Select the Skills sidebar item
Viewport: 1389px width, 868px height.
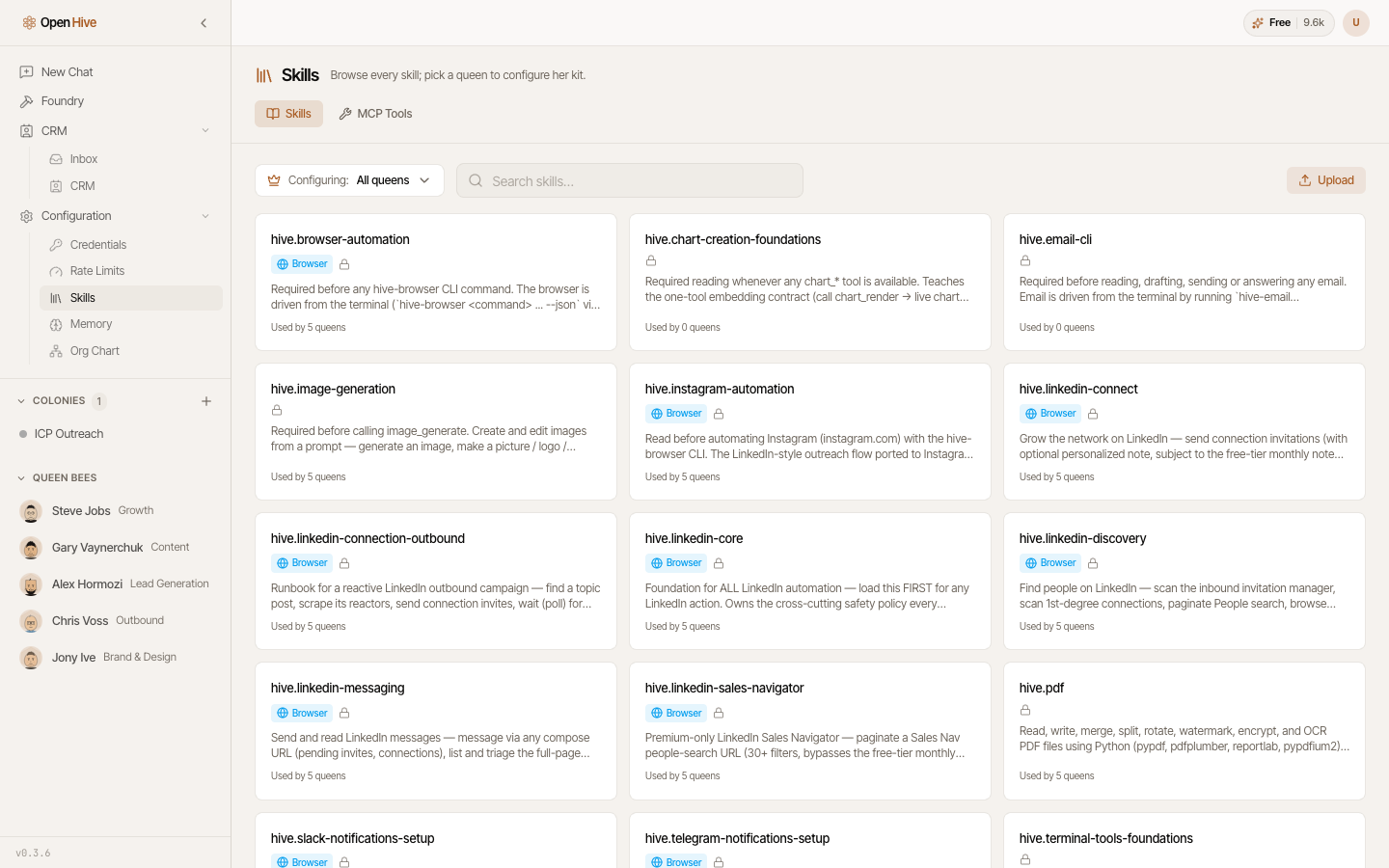[x=130, y=298]
